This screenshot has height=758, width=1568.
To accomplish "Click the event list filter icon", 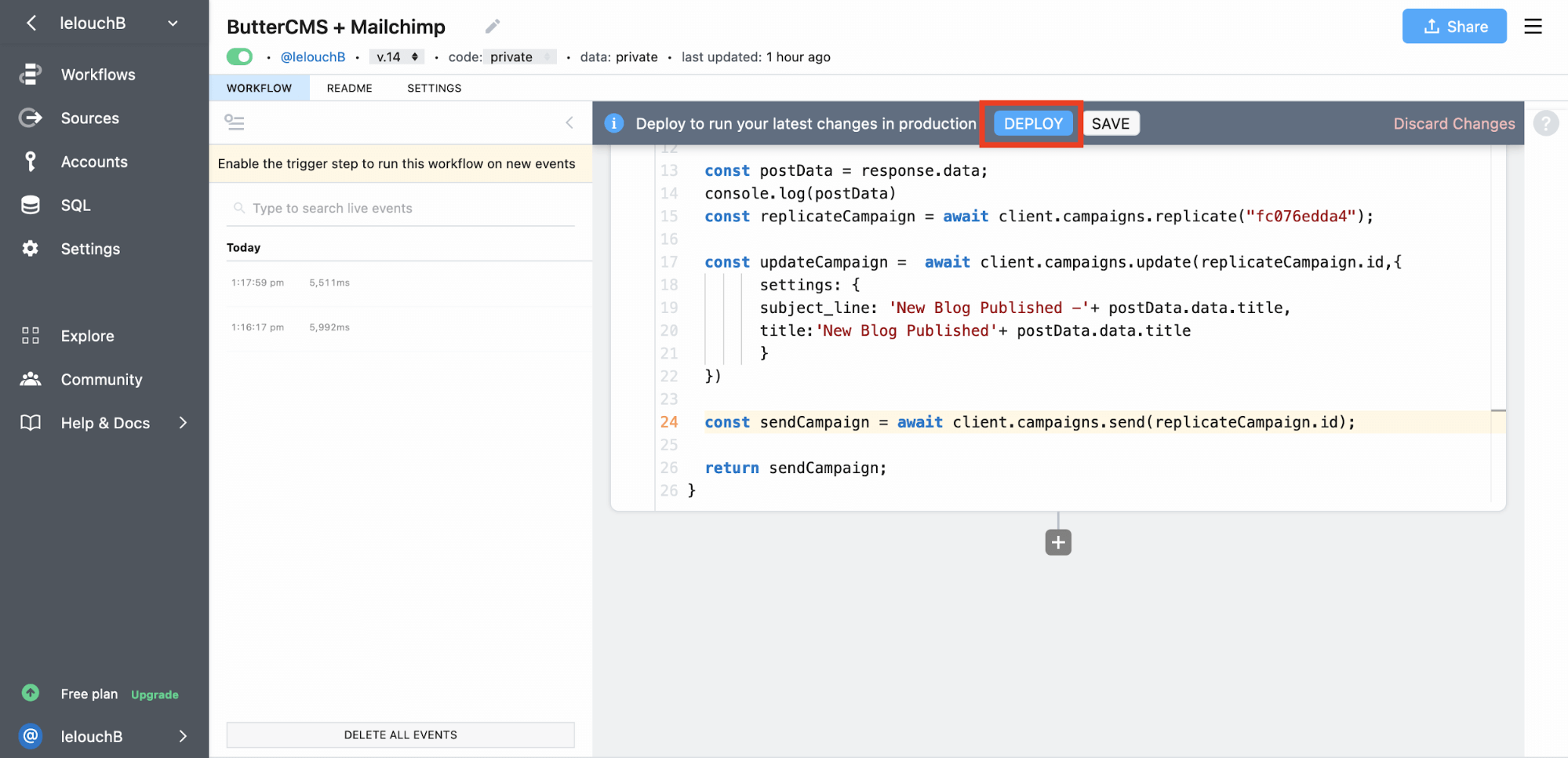I will [235, 122].
